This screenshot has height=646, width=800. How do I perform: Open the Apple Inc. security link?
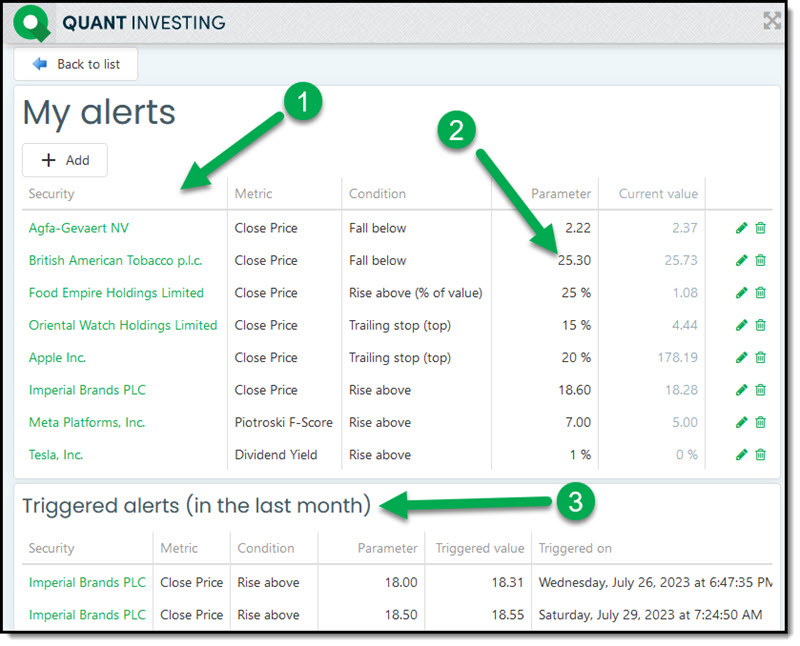57,358
